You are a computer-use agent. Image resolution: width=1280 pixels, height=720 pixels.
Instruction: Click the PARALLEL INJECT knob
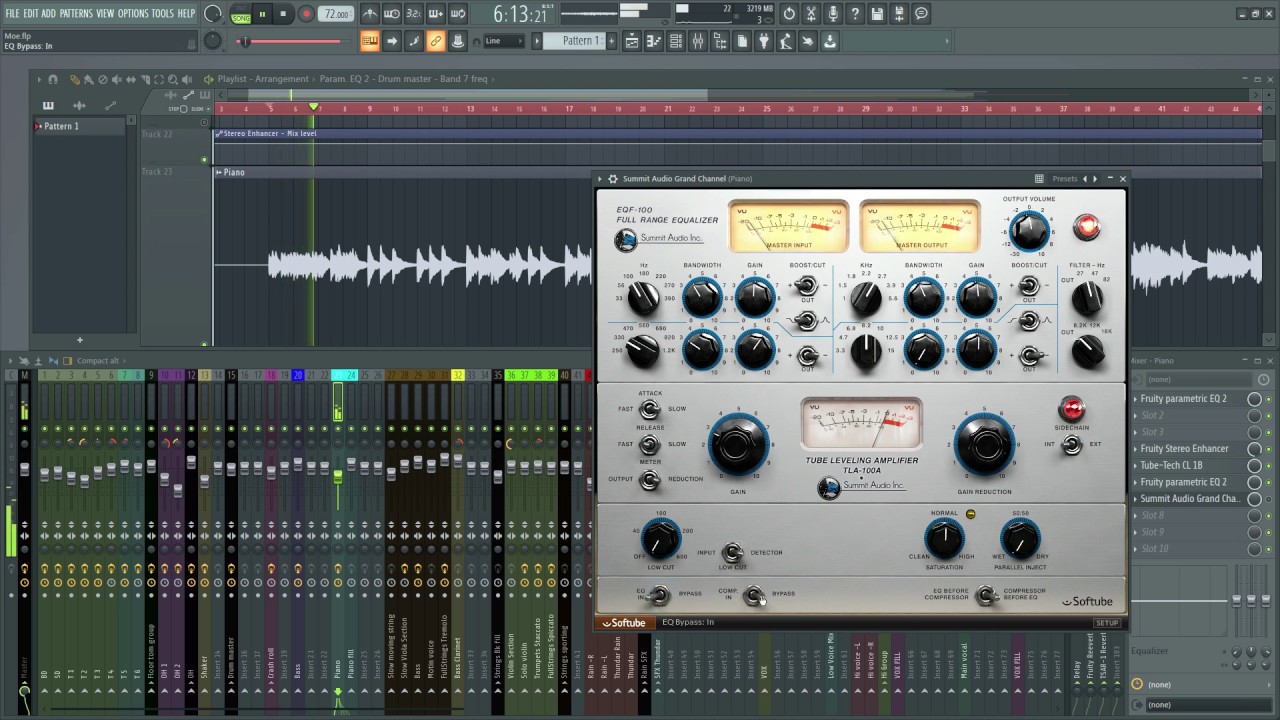[1020, 540]
